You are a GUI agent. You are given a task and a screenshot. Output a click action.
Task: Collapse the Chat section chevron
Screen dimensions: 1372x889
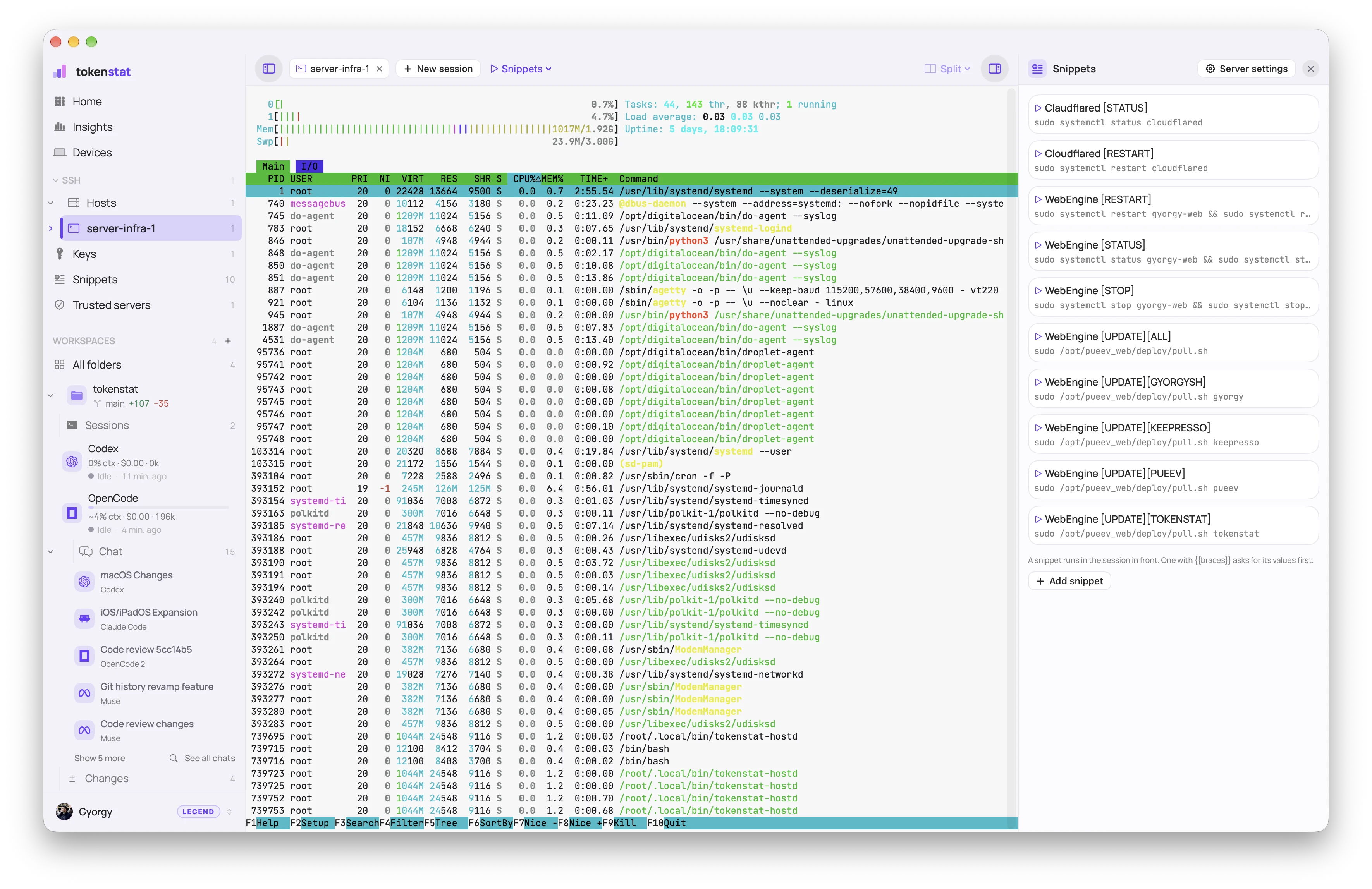(x=51, y=551)
